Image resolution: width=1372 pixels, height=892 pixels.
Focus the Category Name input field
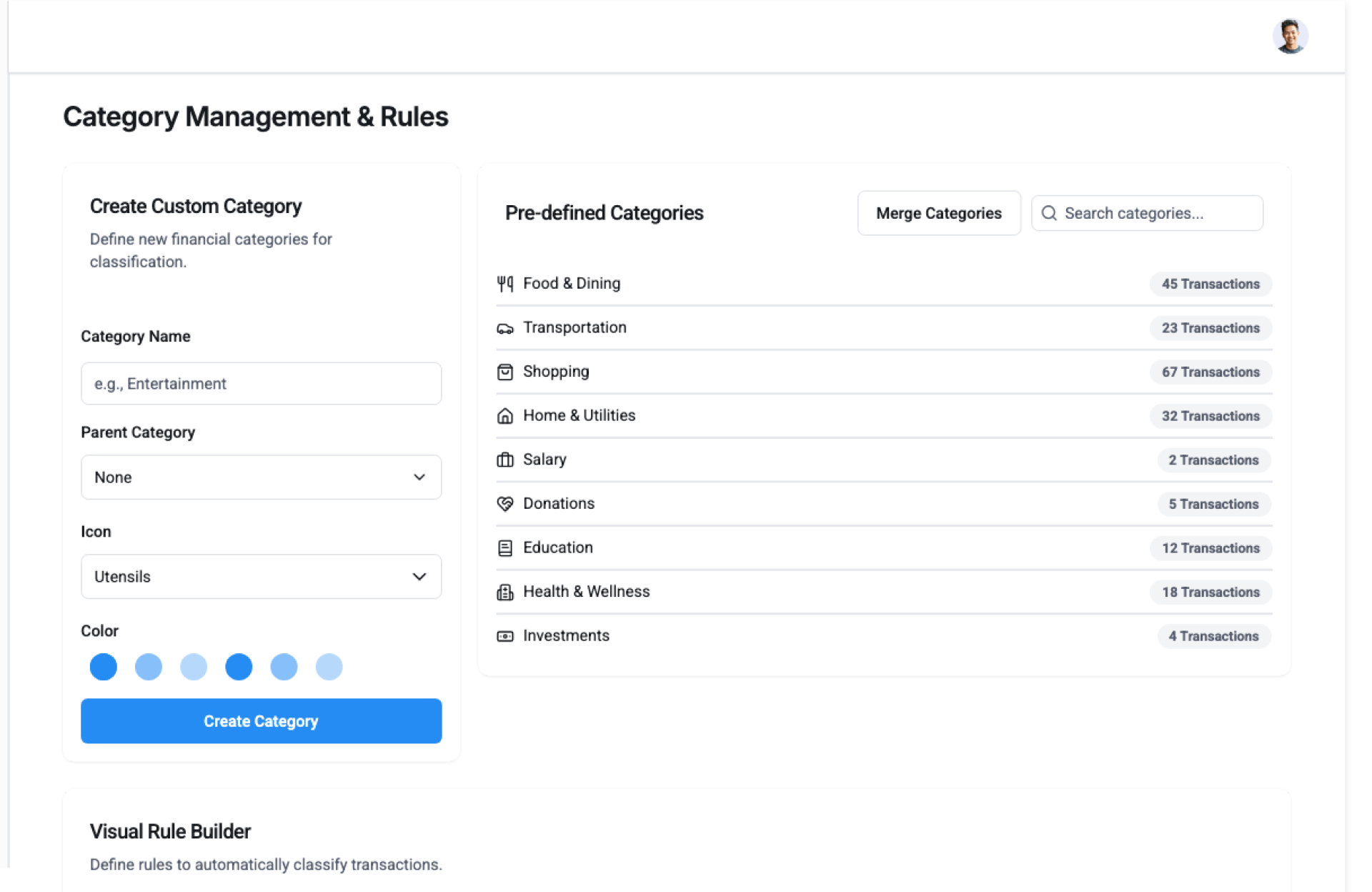pyautogui.click(x=261, y=383)
